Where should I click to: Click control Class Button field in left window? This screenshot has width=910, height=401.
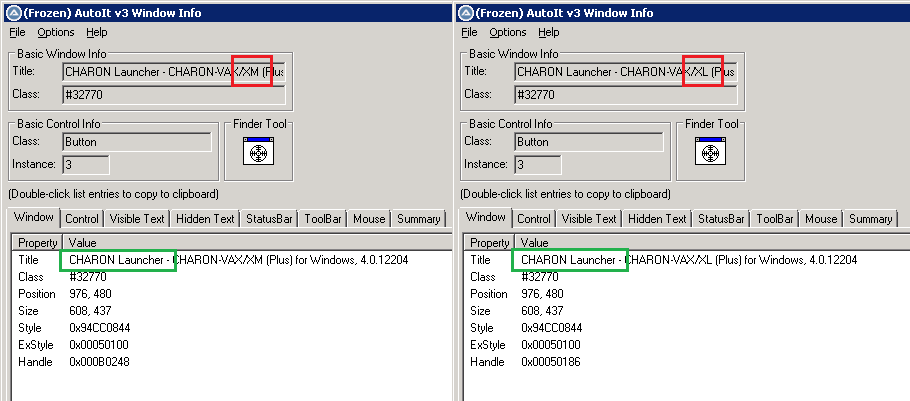pyautogui.click(x=137, y=142)
